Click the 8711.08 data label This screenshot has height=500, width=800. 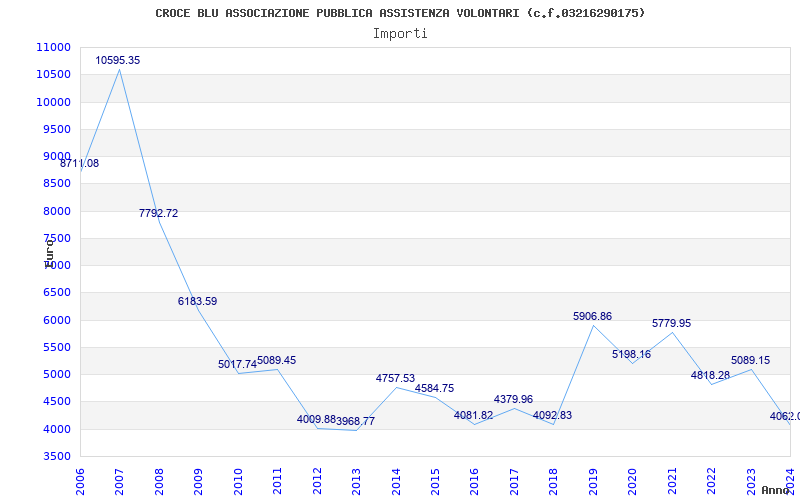pyautogui.click(x=80, y=164)
